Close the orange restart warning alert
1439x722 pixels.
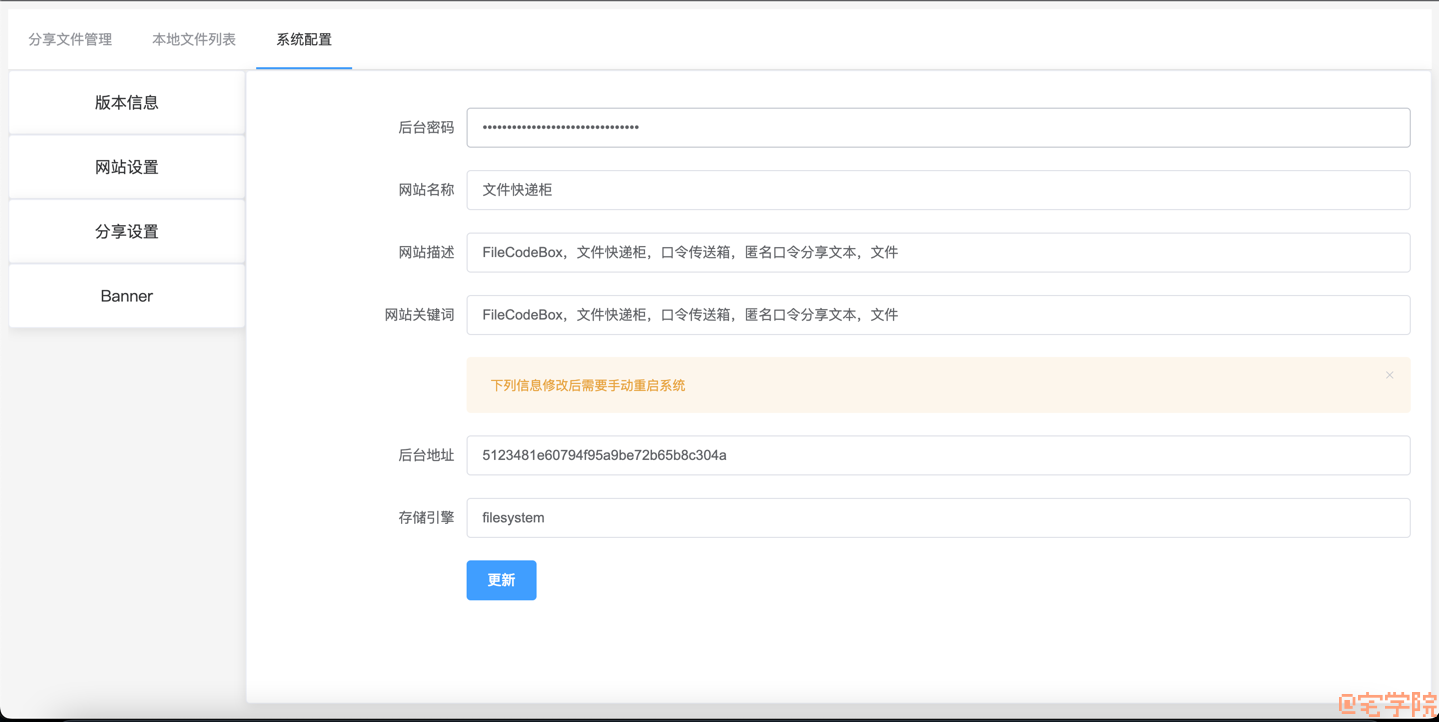click(x=1389, y=376)
